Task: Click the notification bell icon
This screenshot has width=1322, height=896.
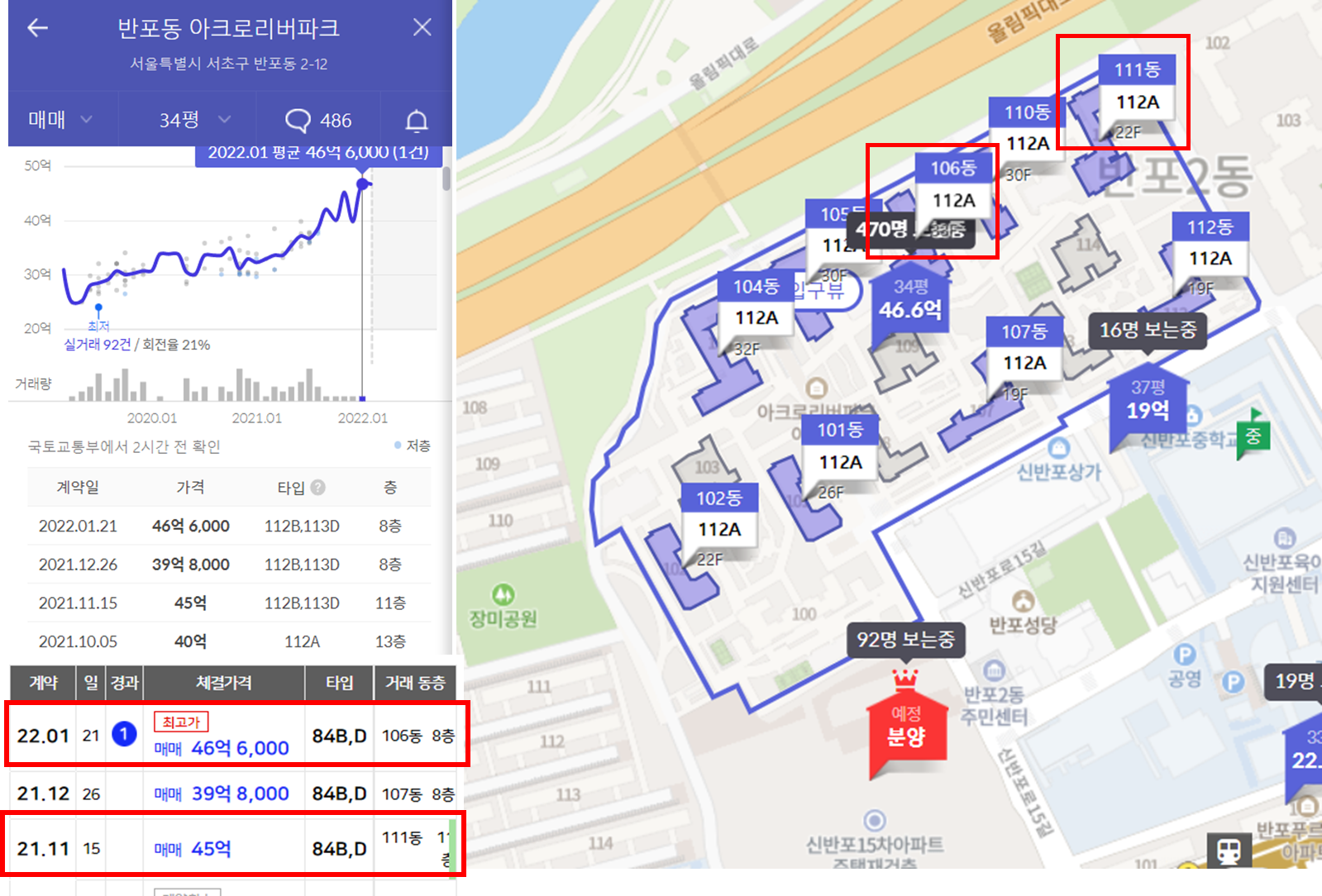Action: pyautogui.click(x=417, y=121)
